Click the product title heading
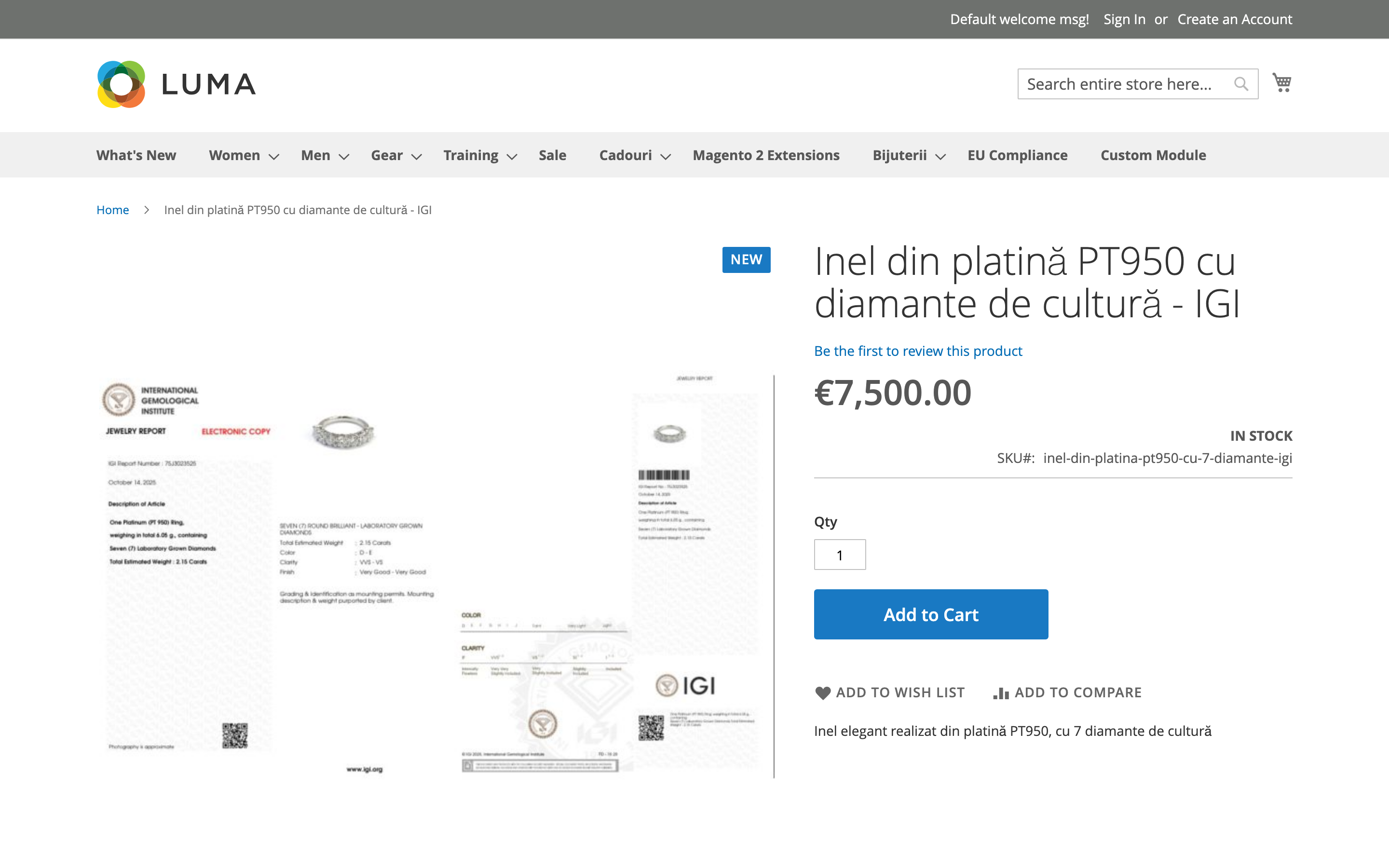 click(x=1027, y=282)
